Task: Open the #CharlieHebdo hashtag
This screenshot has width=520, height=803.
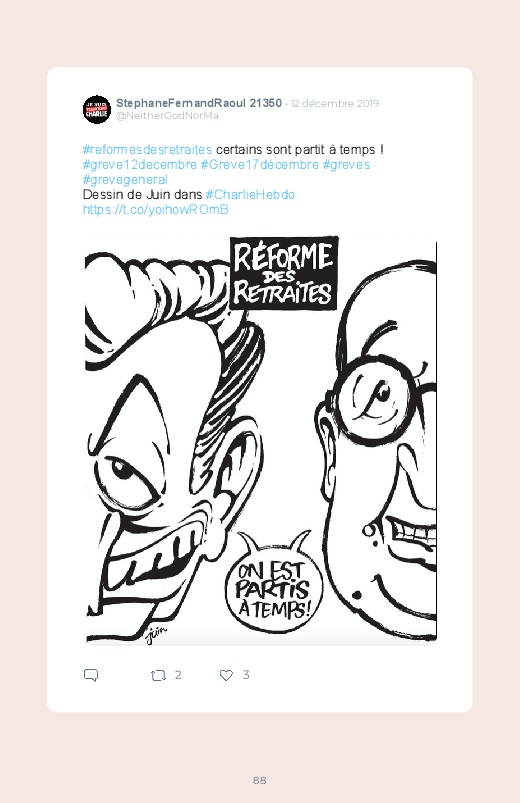Action: (250, 195)
